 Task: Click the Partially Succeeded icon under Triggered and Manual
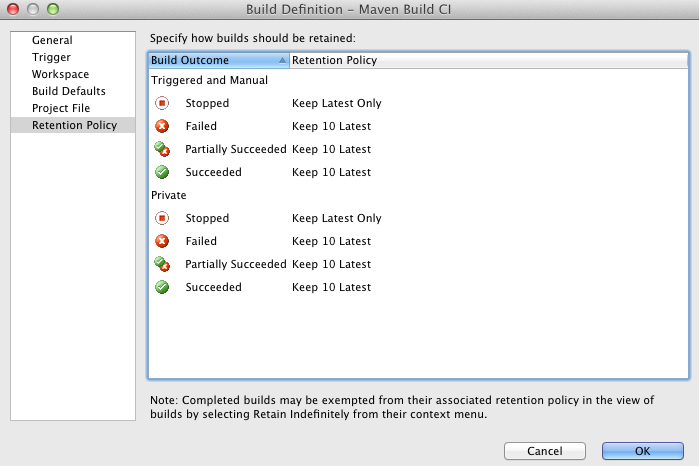coord(162,149)
